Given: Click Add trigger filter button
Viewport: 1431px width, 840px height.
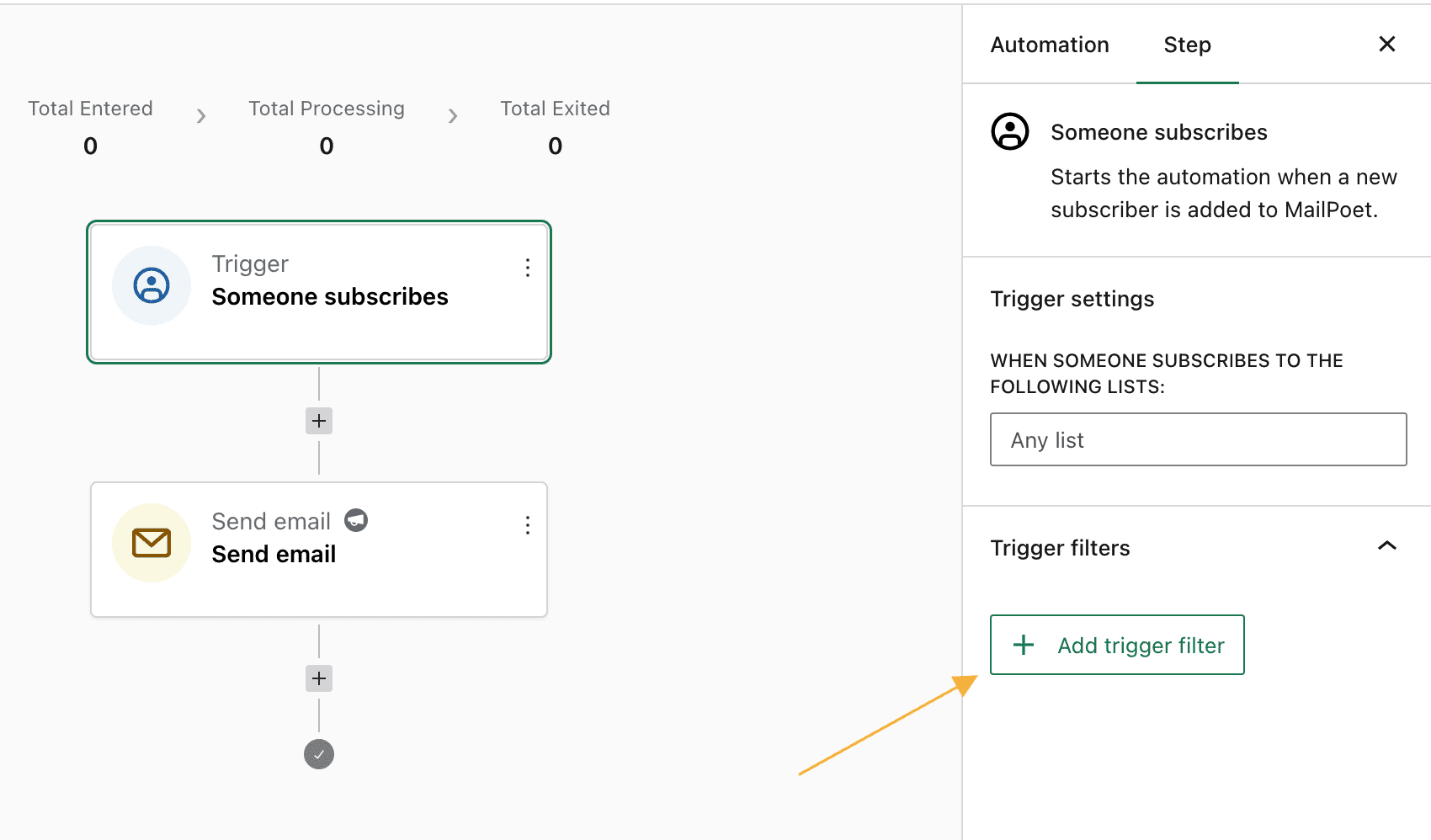Looking at the screenshot, I should 1117,645.
